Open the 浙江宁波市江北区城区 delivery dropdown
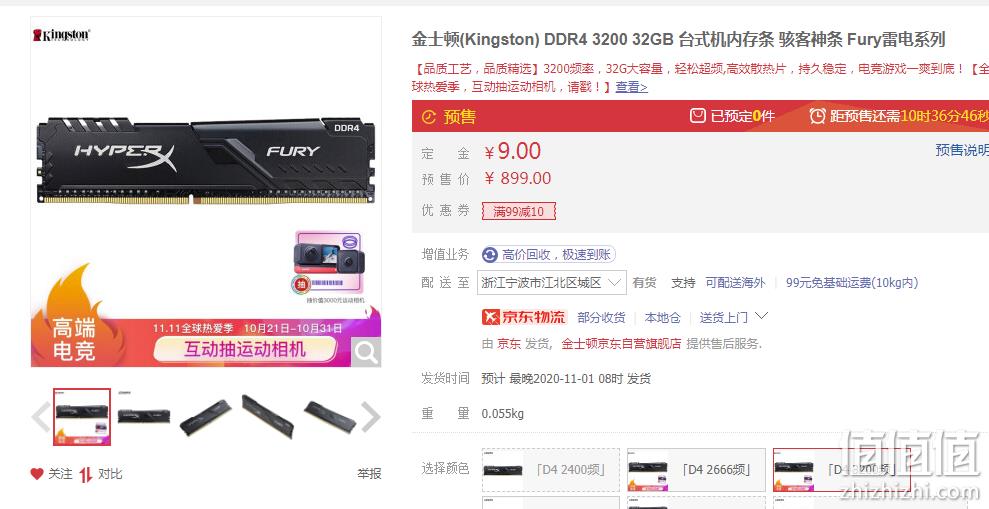Viewport: 989px width, 509px height. point(552,283)
